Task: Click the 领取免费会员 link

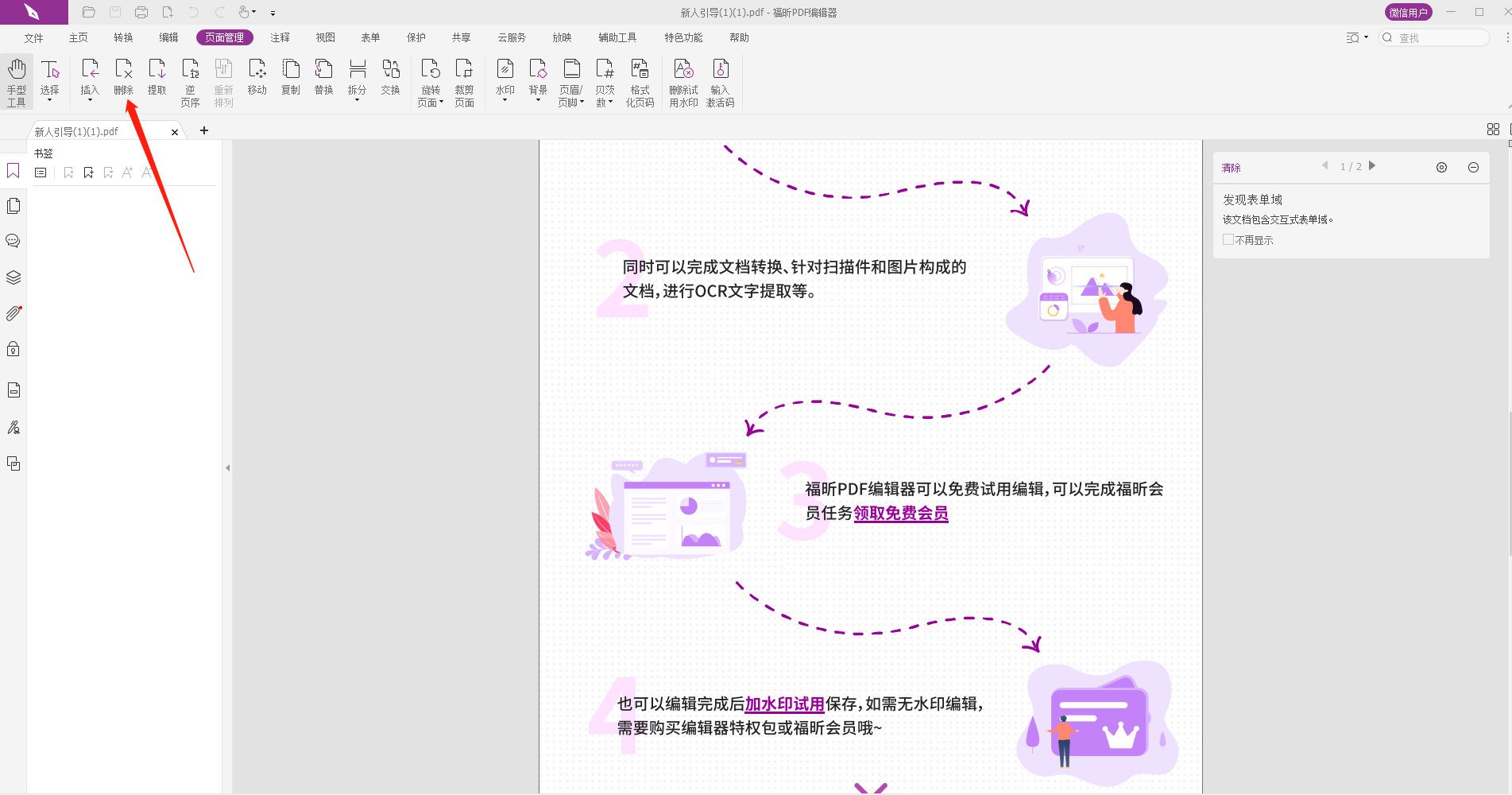Action: [x=900, y=514]
